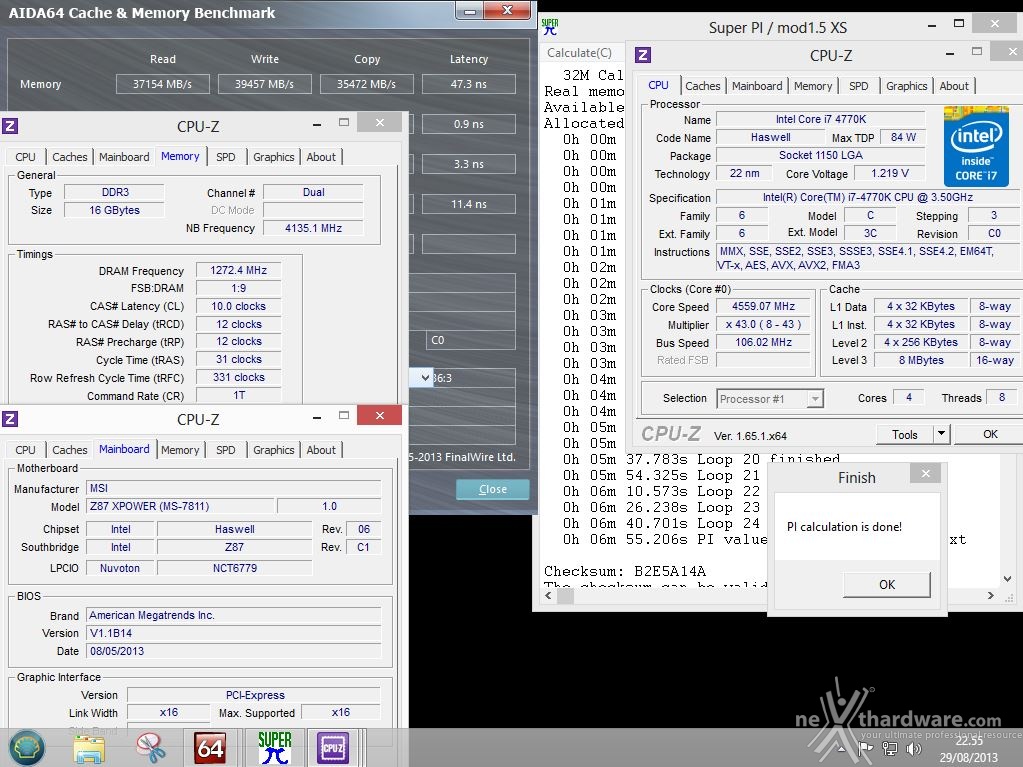Switch to About tab in CPU-Z CPU window
The width and height of the screenshot is (1023, 767).
click(x=954, y=86)
